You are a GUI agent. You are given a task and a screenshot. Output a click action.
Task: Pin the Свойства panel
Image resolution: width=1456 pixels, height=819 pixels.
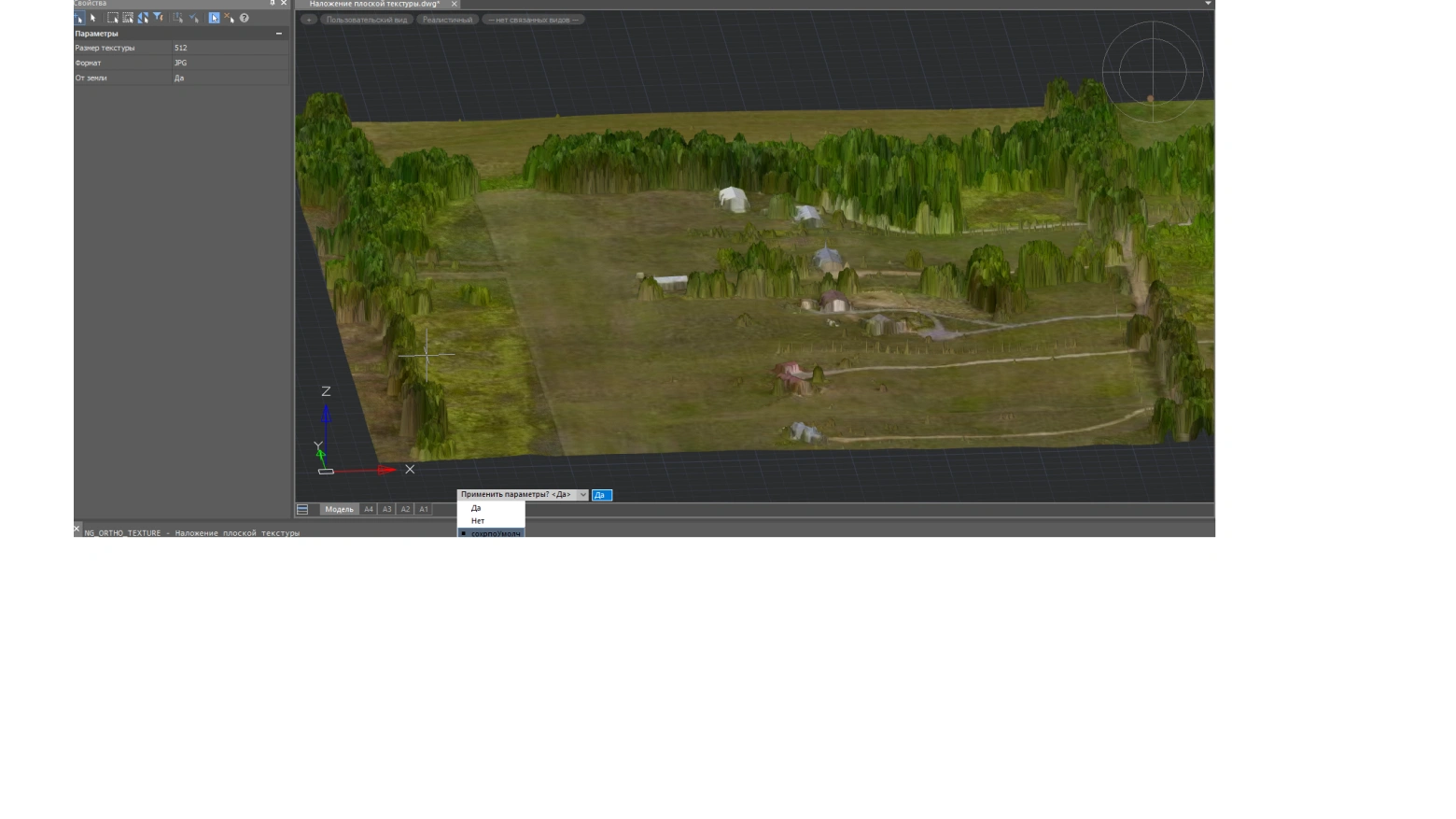[273, 3]
